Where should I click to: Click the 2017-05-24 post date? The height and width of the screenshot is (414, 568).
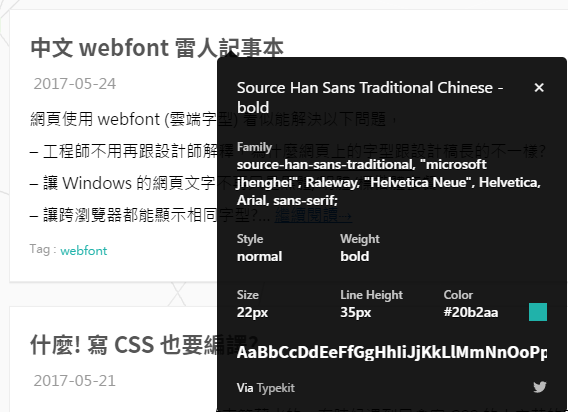(x=75, y=84)
